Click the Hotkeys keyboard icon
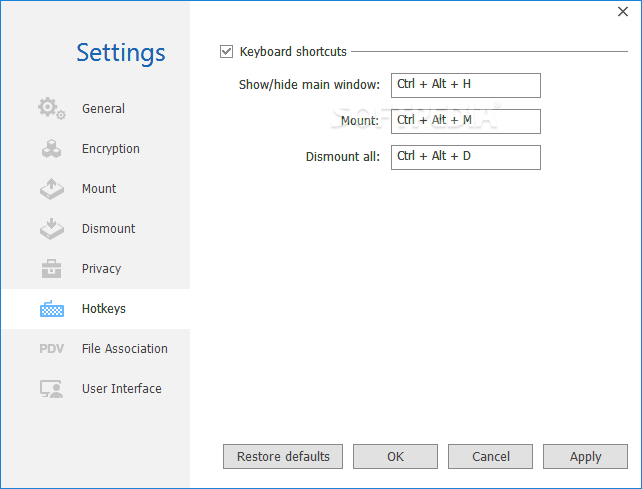 point(51,309)
